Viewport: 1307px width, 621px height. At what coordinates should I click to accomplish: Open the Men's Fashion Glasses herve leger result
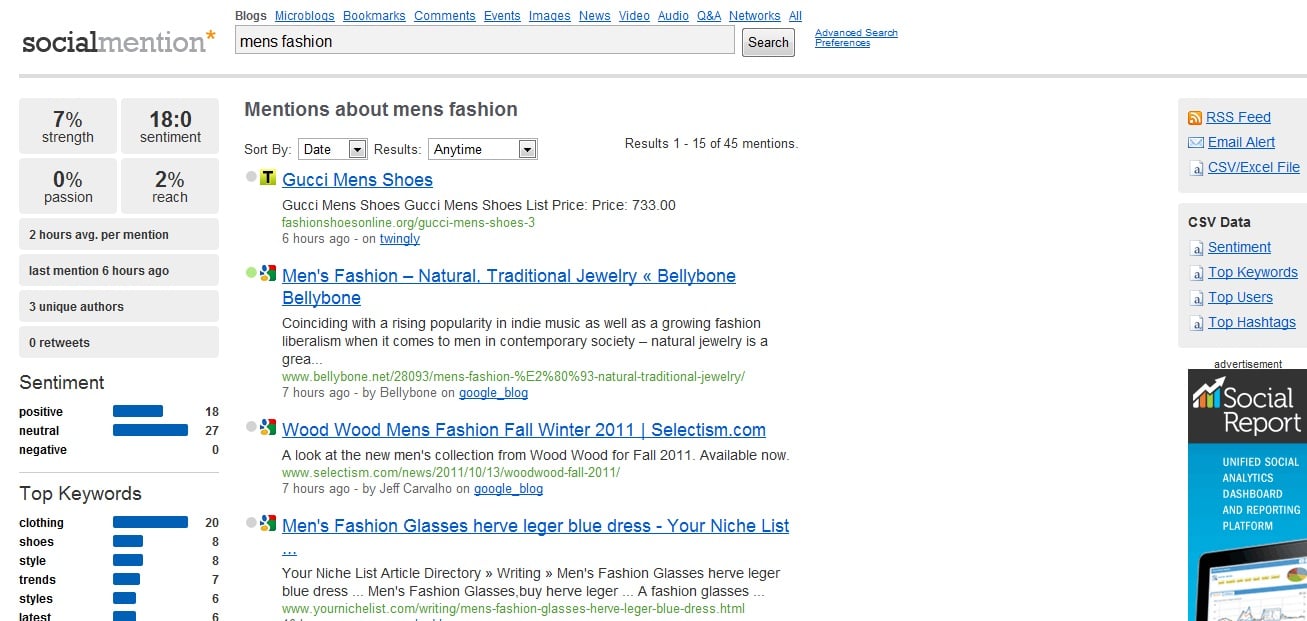click(x=536, y=537)
